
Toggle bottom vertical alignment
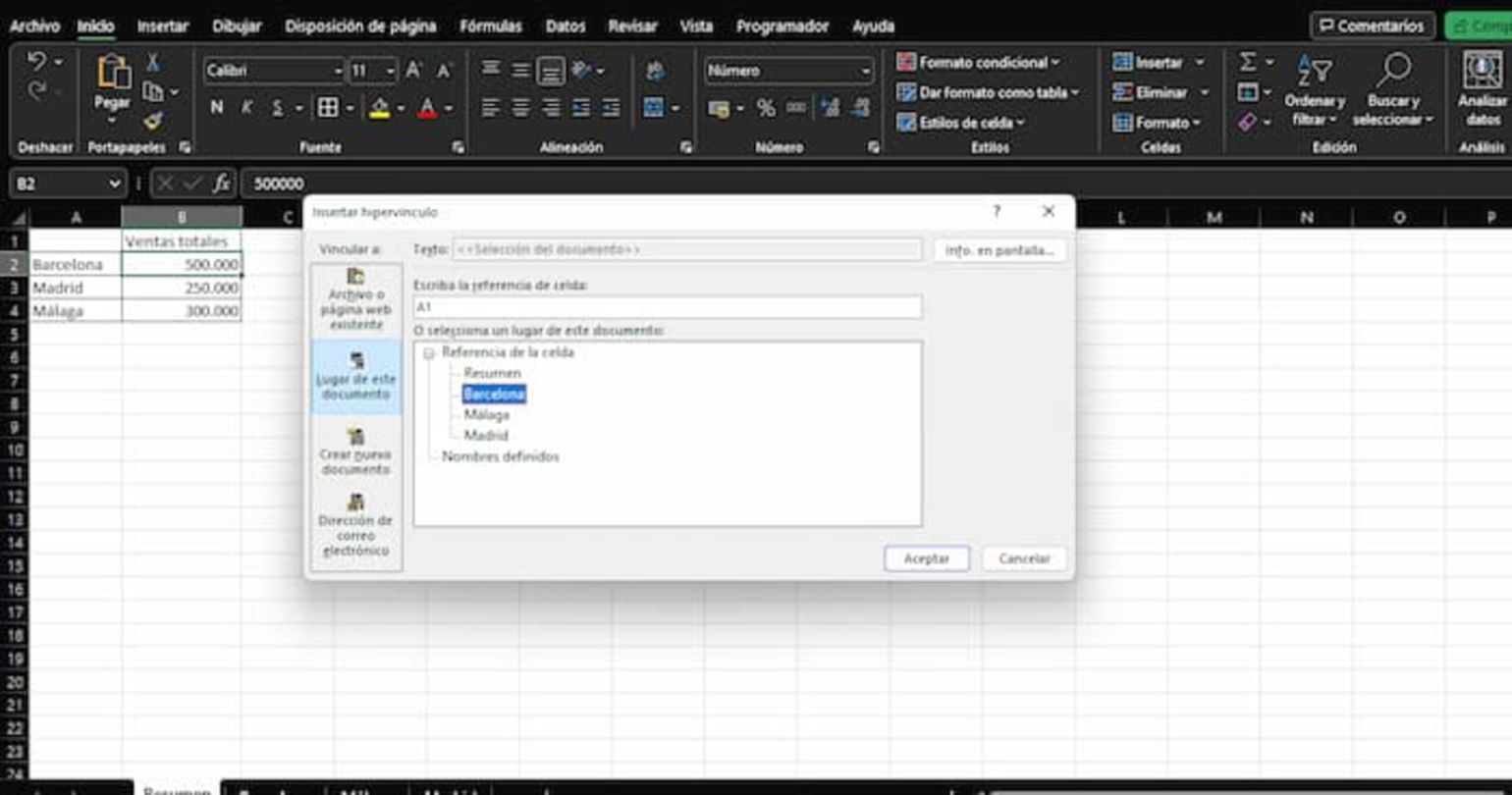point(551,71)
